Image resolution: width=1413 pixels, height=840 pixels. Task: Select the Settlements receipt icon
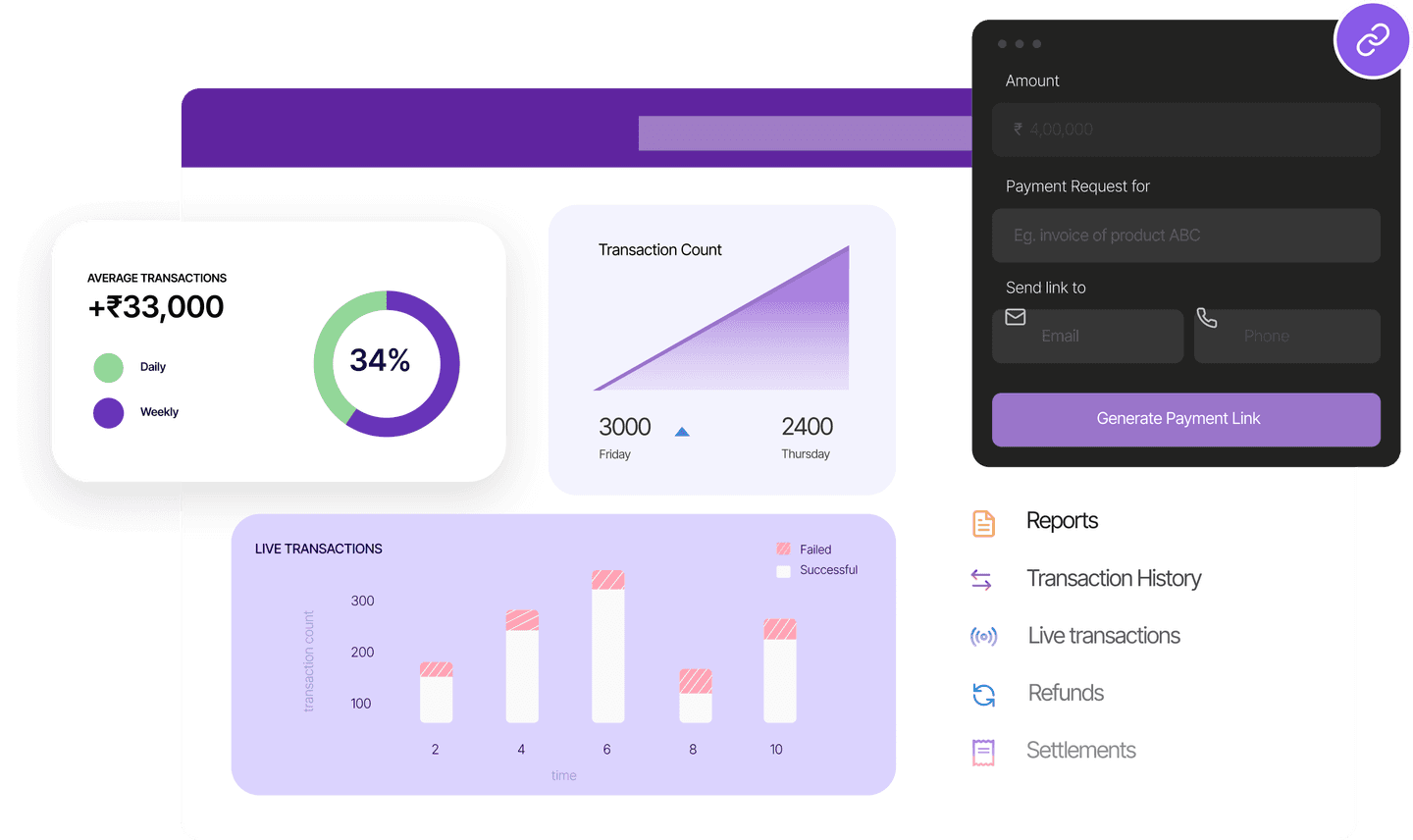point(981,751)
